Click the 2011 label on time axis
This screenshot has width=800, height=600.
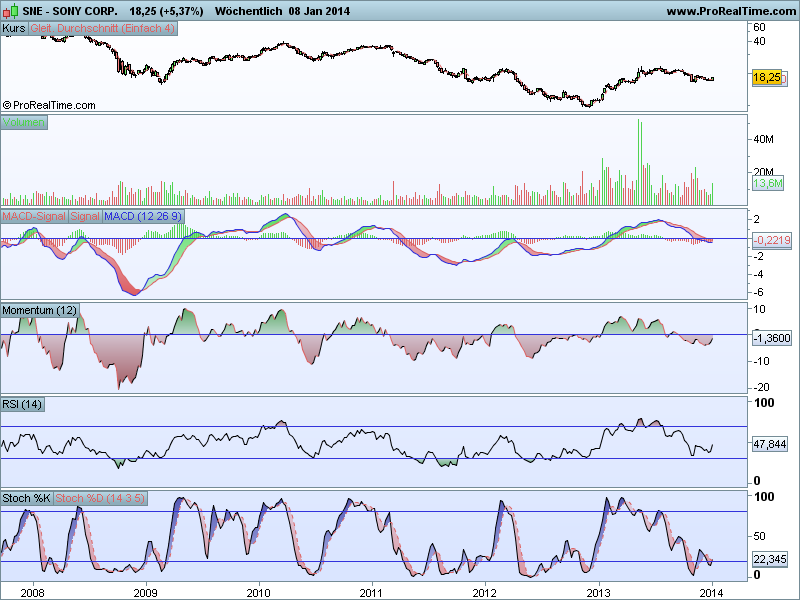(371, 593)
